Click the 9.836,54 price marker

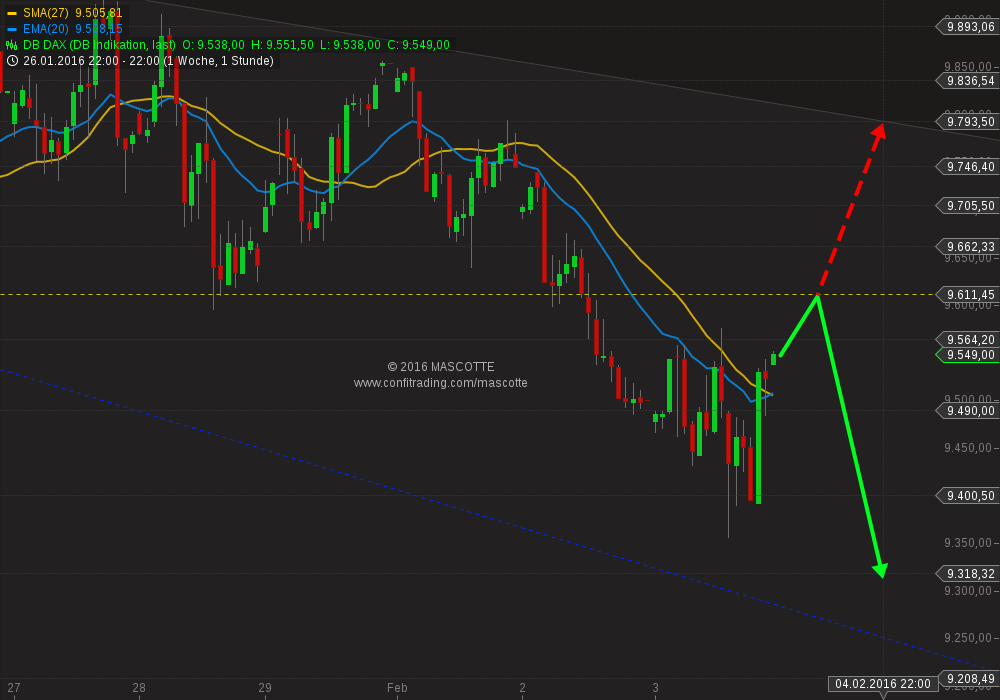(969, 81)
